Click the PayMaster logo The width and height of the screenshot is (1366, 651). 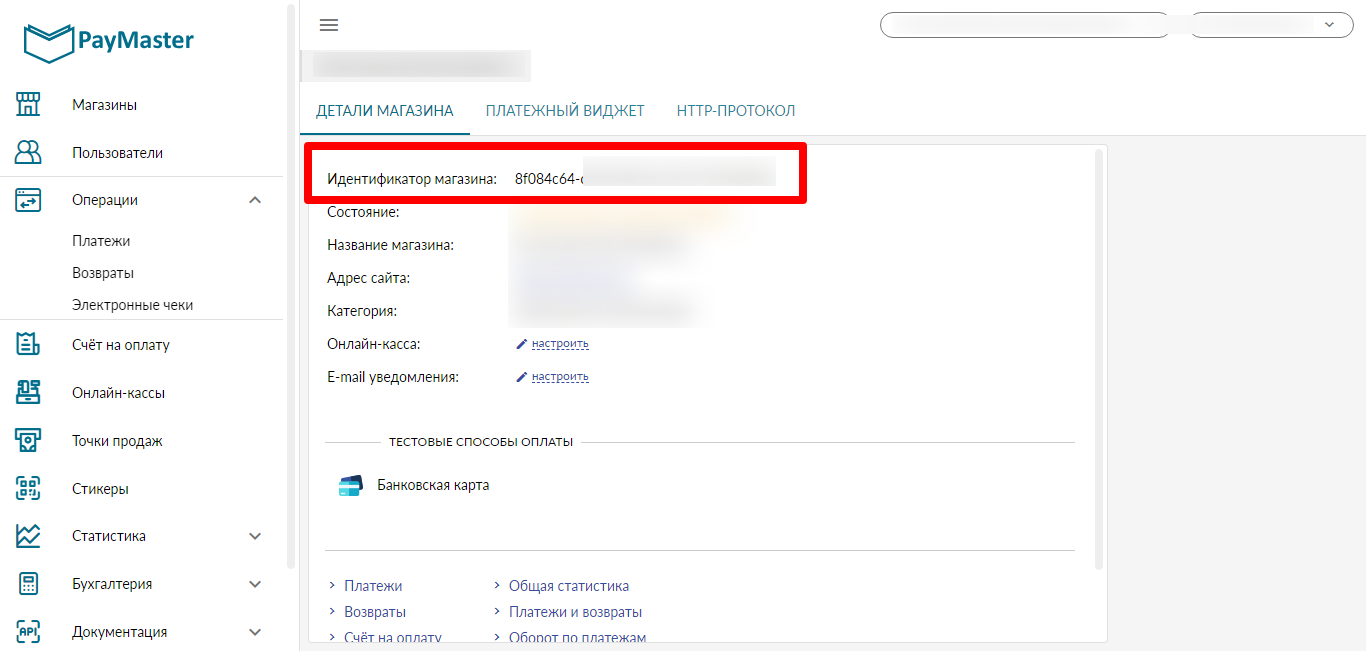[108, 41]
